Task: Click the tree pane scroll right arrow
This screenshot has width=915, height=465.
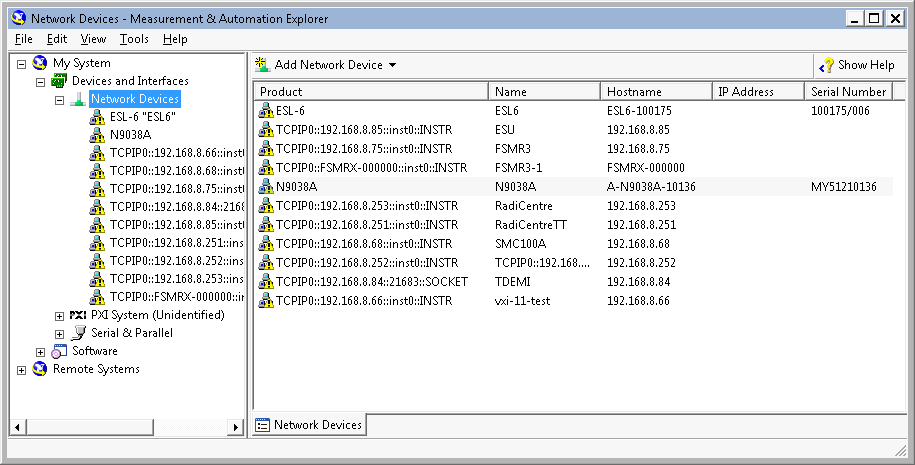Action: click(x=235, y=428)
